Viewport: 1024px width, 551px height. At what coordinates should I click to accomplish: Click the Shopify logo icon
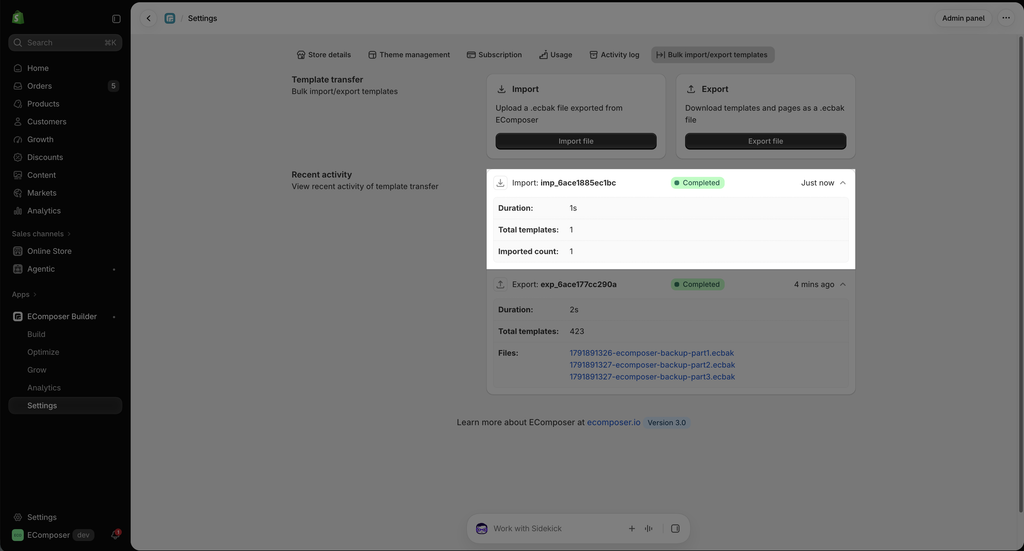click(18, 18)
